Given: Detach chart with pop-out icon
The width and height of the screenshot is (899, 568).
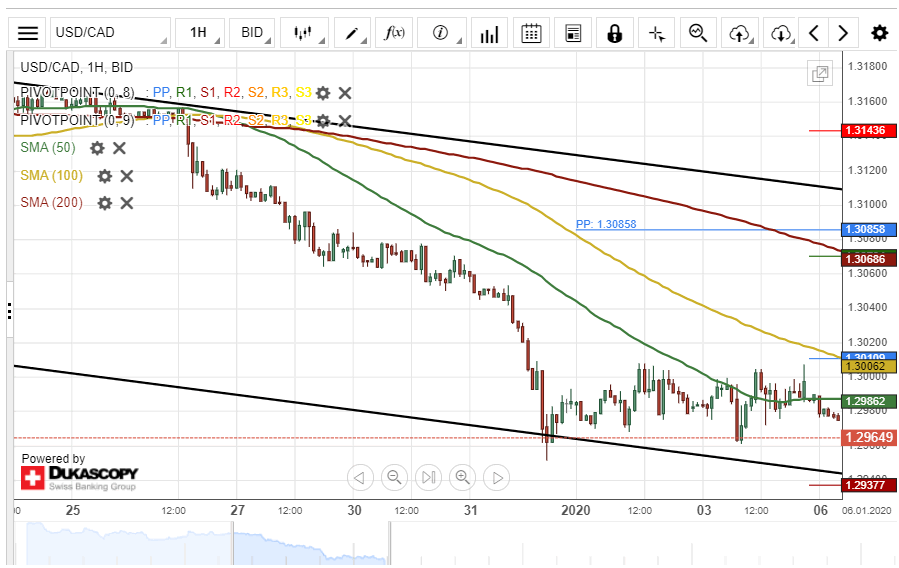Looking at the screenshot, I should [820, 73].
